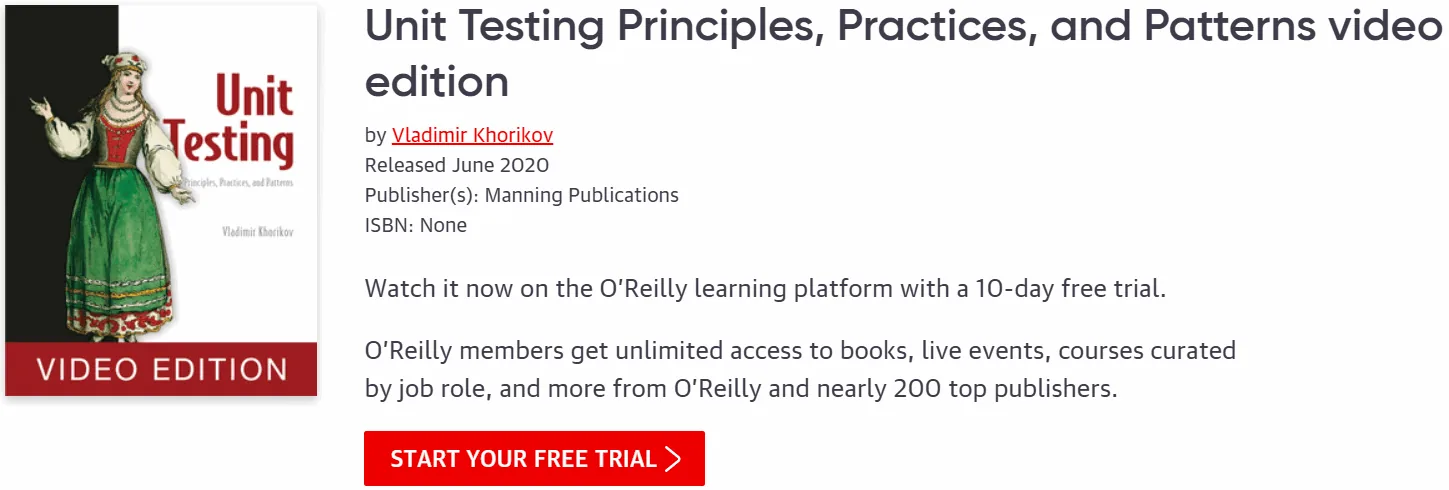The height and width of the screenshot is (490, 1449).
Task: Click the START YOUR FREE TRIAL button
Action: [534, 459]
